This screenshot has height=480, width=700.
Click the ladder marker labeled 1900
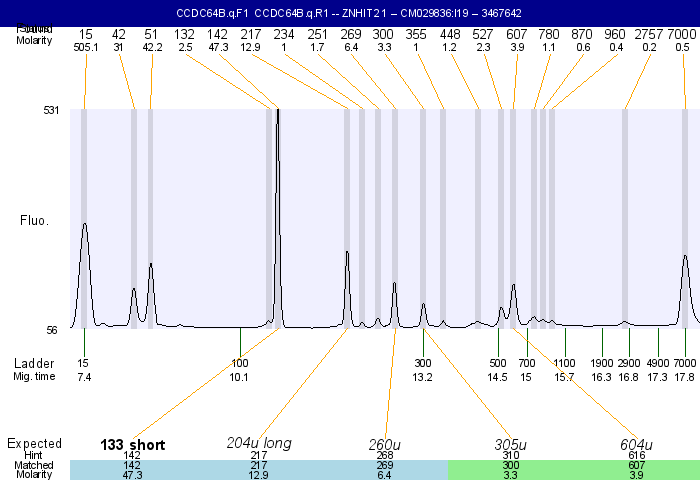pos(602,363)
